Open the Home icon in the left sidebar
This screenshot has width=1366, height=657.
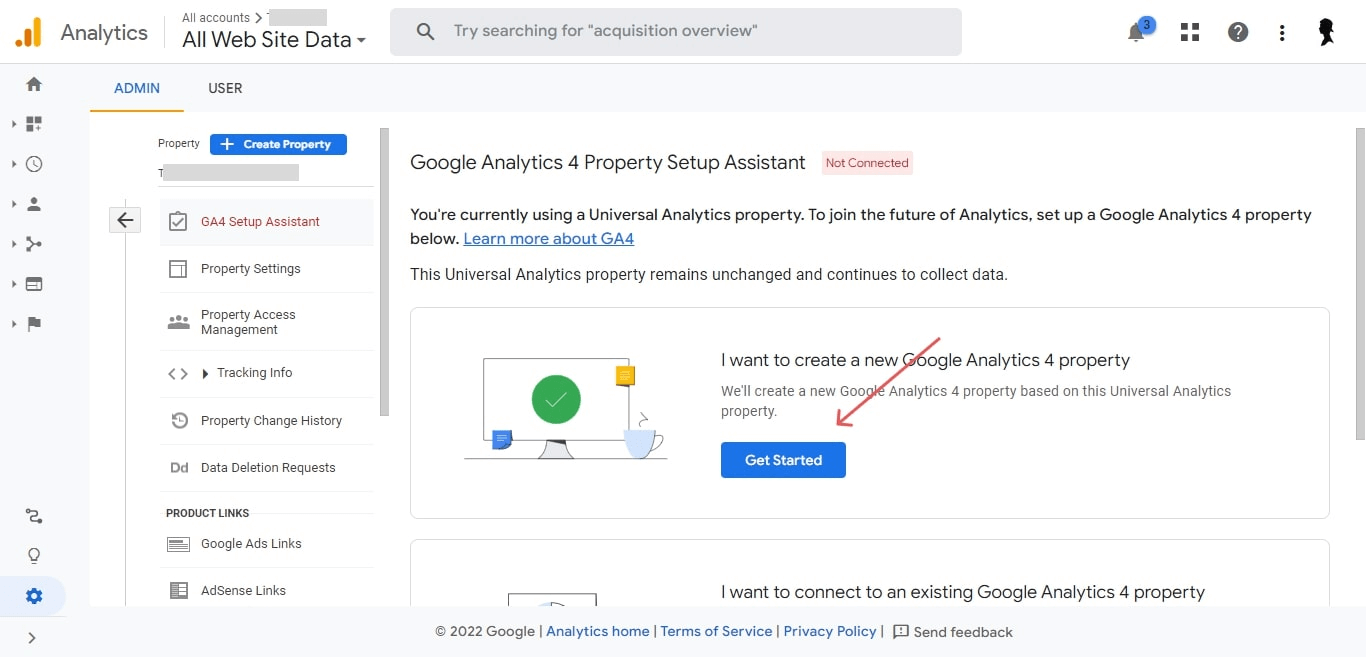(34, 84)
